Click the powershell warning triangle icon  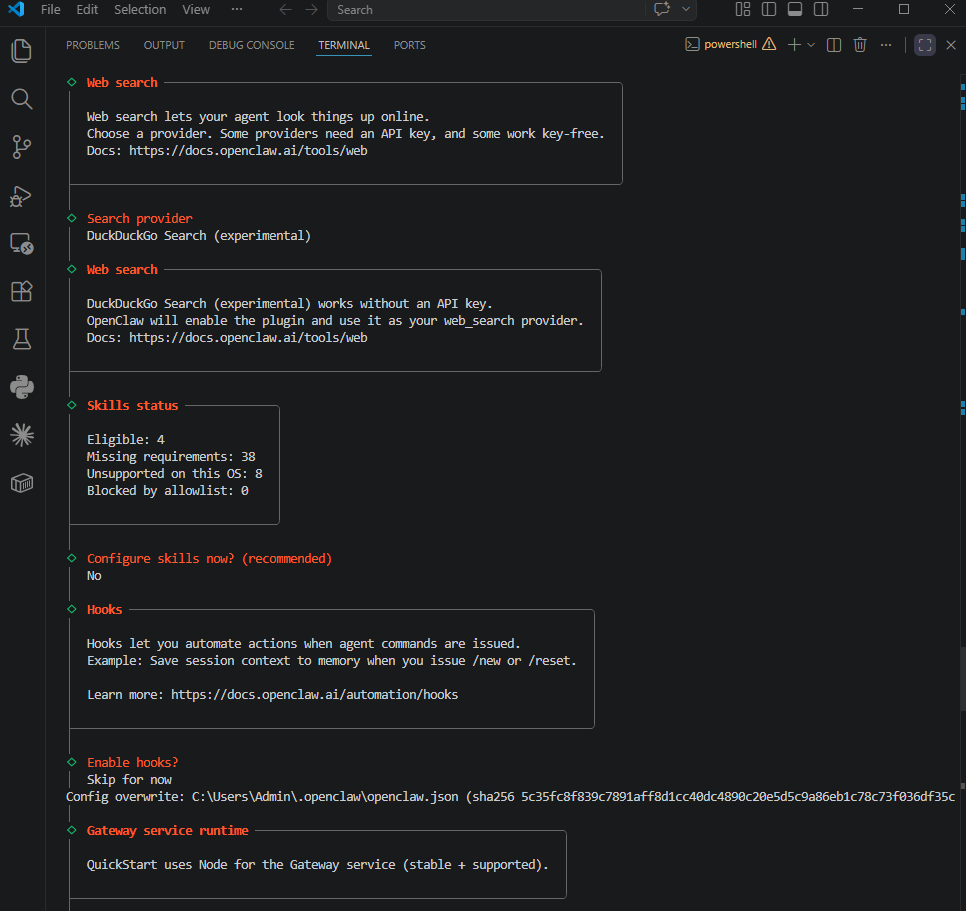(x=769, y=44)
